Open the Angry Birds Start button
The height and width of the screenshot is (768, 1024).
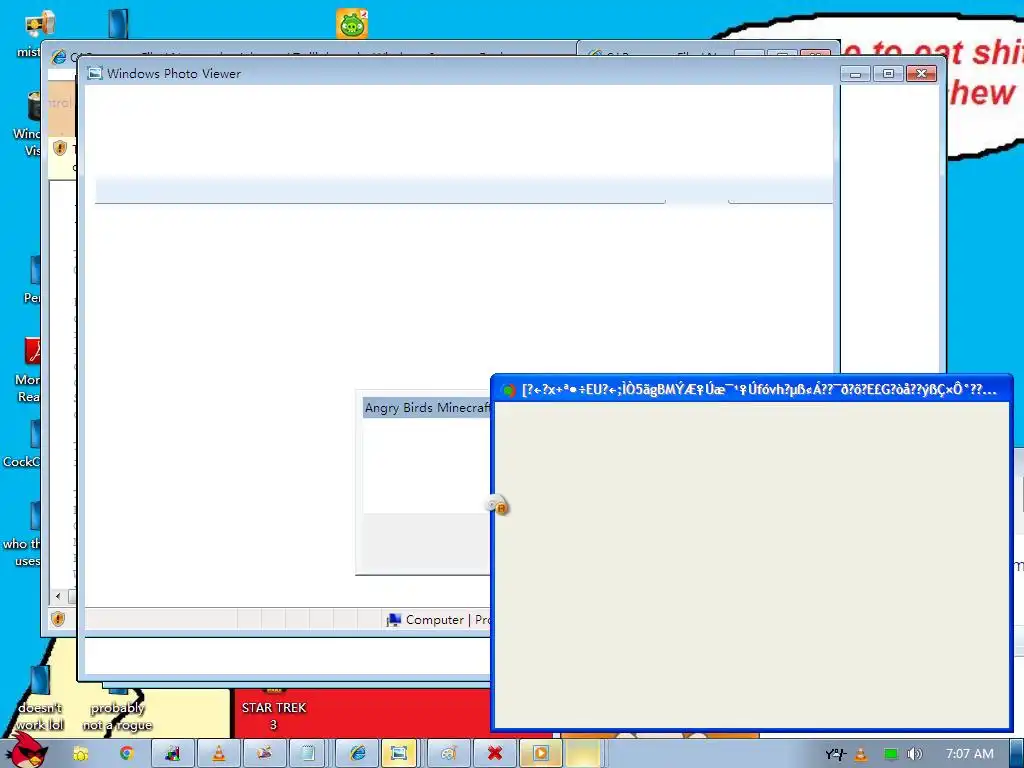27,752
